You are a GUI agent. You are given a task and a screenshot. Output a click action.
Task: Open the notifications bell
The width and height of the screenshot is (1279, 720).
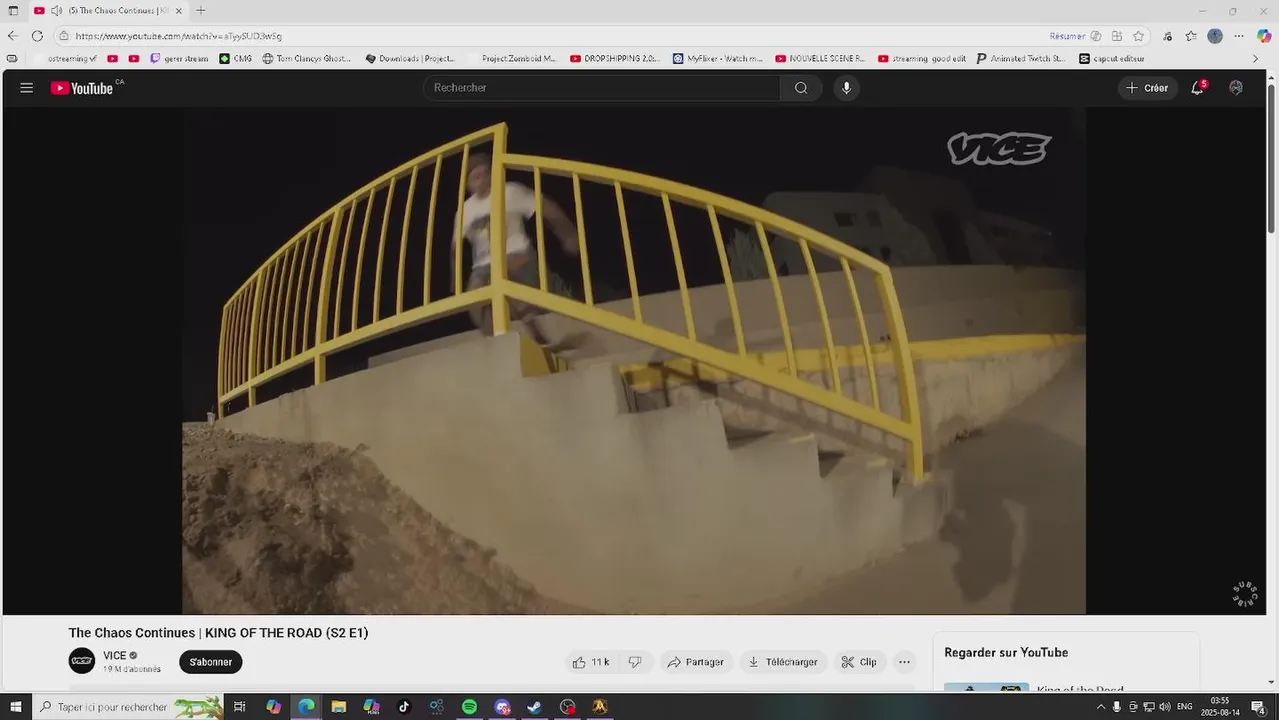coord(1198,88)
